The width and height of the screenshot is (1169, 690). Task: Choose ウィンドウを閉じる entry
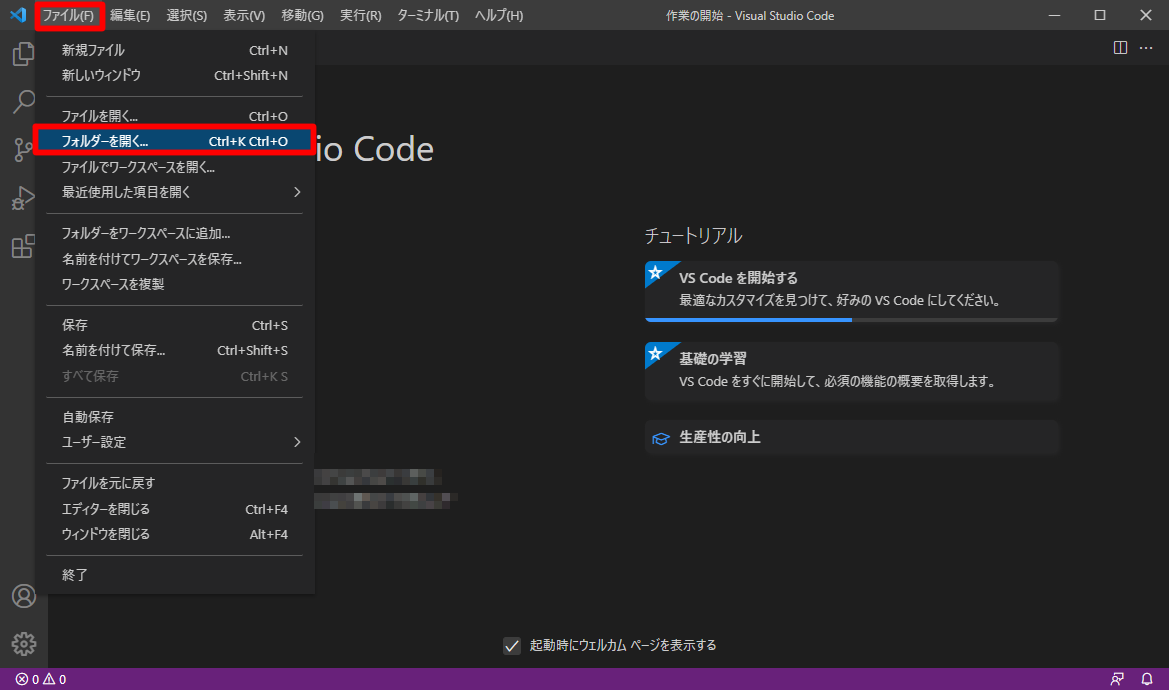[x=174, y=534]
